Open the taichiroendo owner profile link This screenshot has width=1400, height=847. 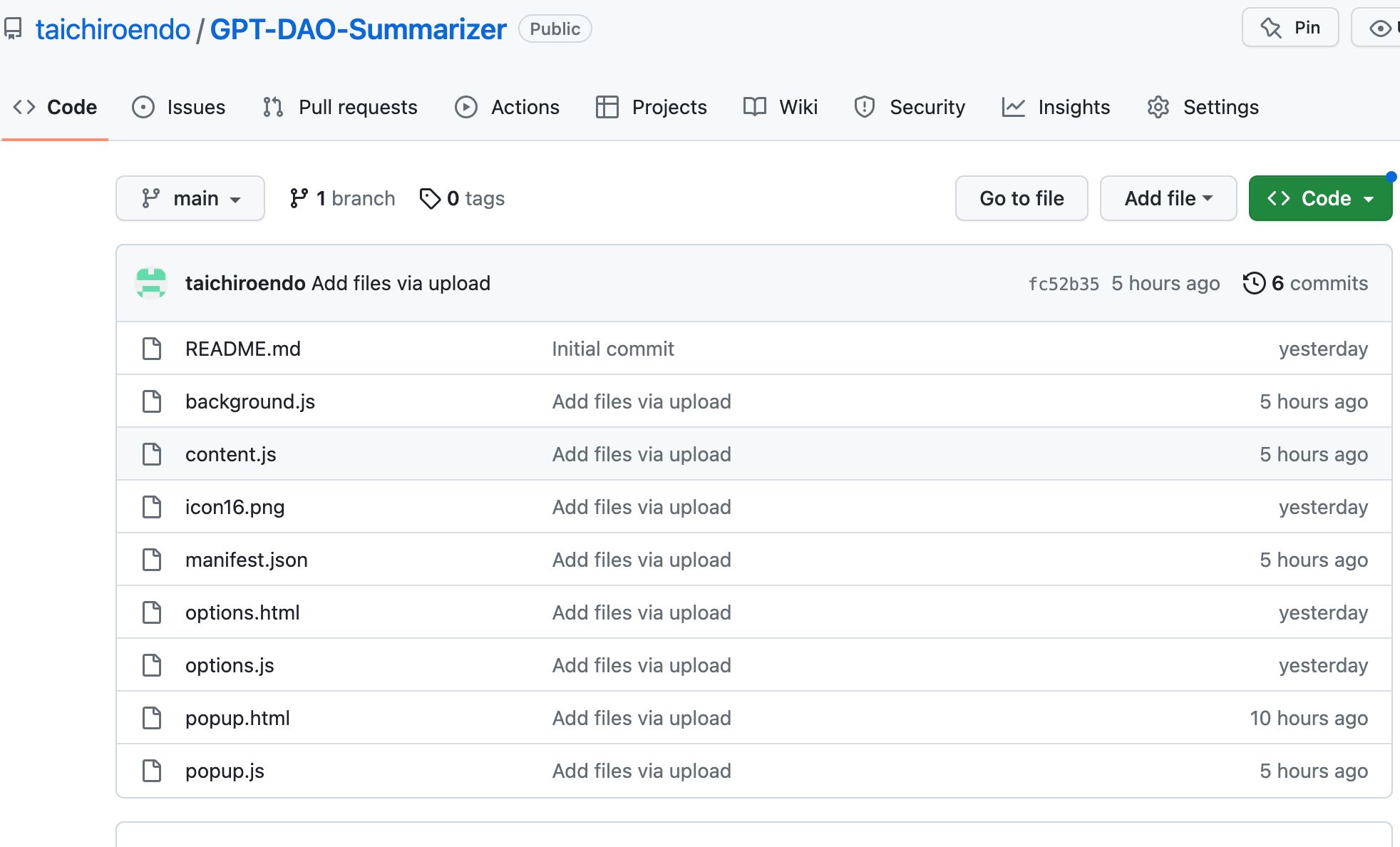113,29
